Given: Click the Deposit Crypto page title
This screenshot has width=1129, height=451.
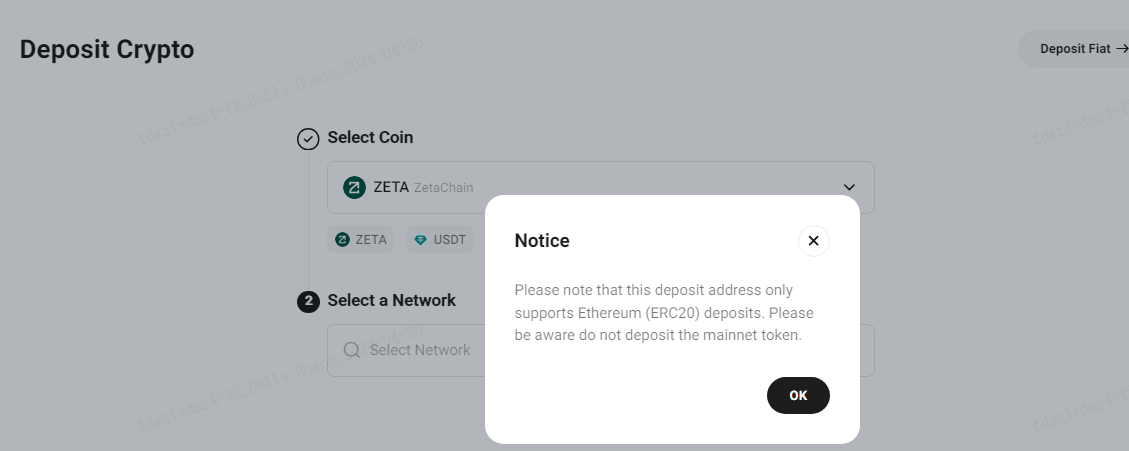Looking at the screenshot, I should point(107,50).
